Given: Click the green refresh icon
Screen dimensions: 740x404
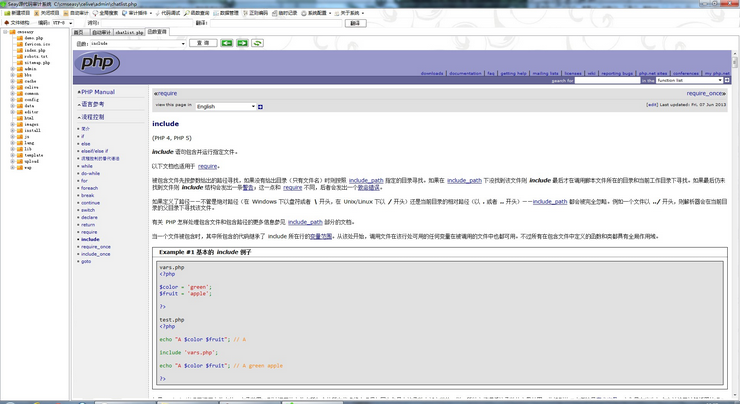Looking at the screenshot, I should [x=257, y=43].
